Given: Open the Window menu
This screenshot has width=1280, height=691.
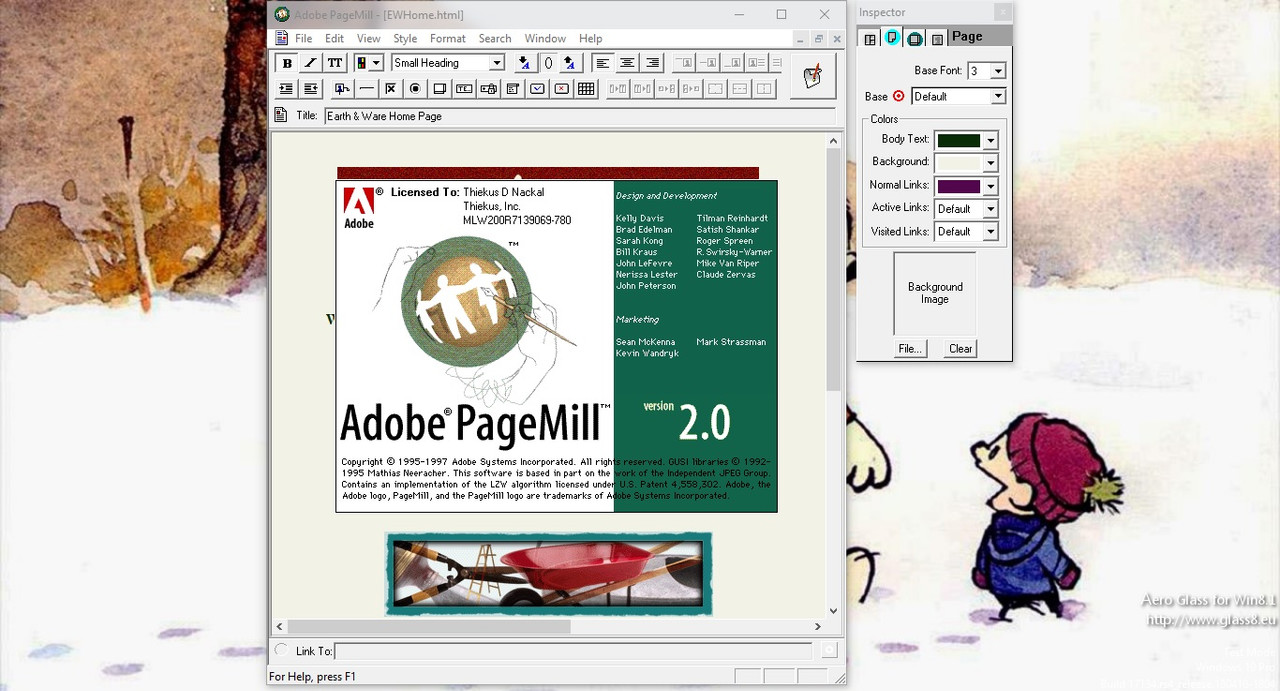Looking at the screenshot, I should coord(546,39).
